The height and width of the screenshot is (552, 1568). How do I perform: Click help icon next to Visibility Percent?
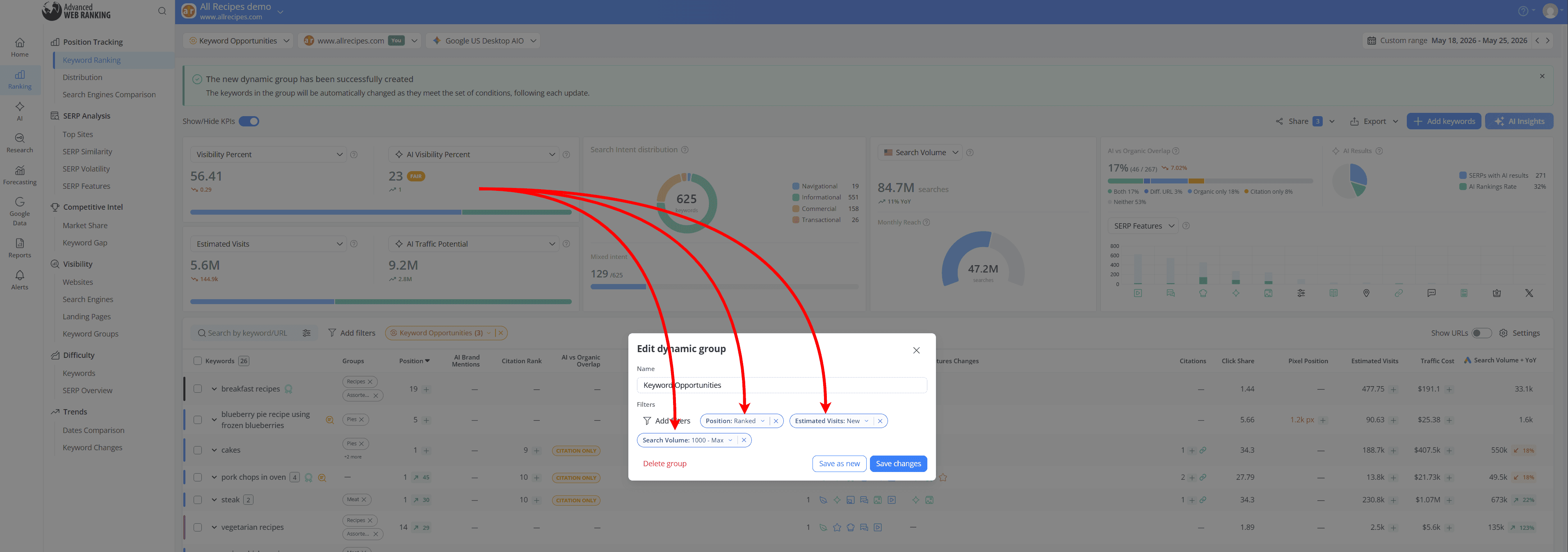[x=354, y=155]
